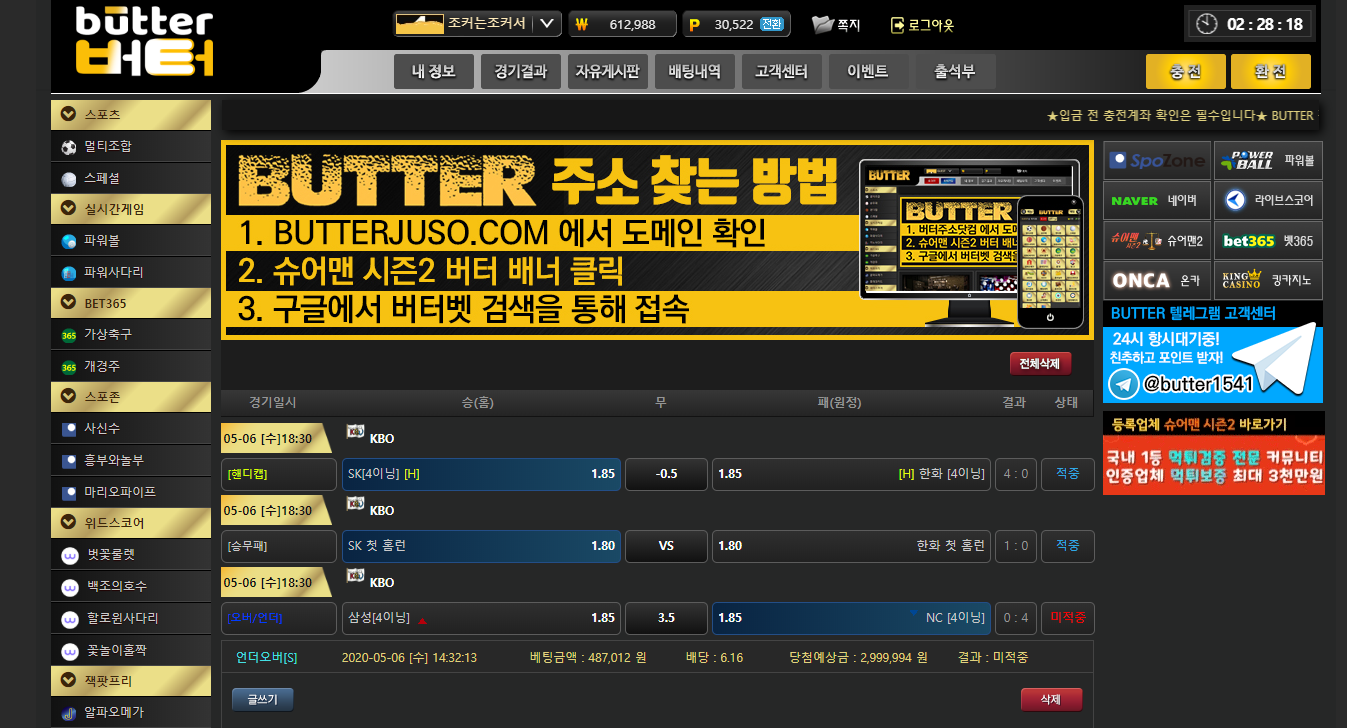
Task: Select the SK[4이닝] 1.85 odds cell
Action: (482, 474)
